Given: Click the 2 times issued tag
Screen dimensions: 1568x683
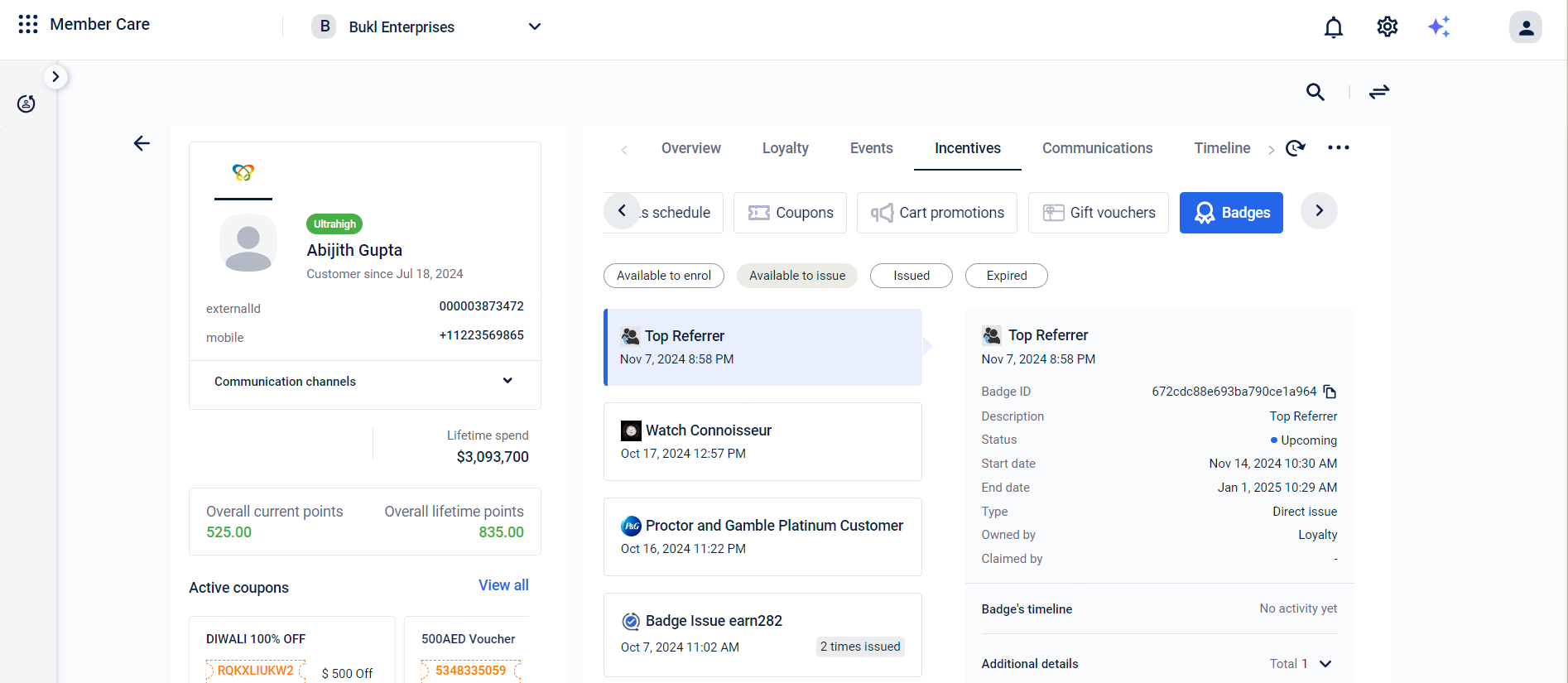Looking at the screenshot, I should tap(860, 647).
